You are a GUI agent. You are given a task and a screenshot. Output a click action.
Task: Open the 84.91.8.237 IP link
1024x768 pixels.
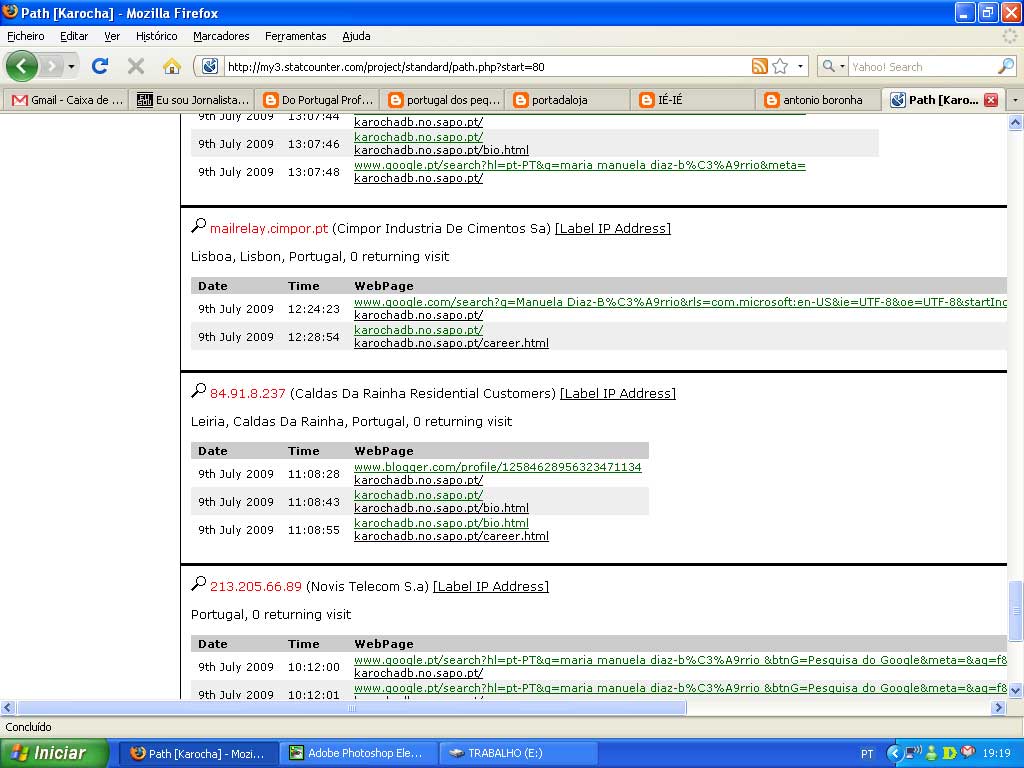(x=248, y=394)
